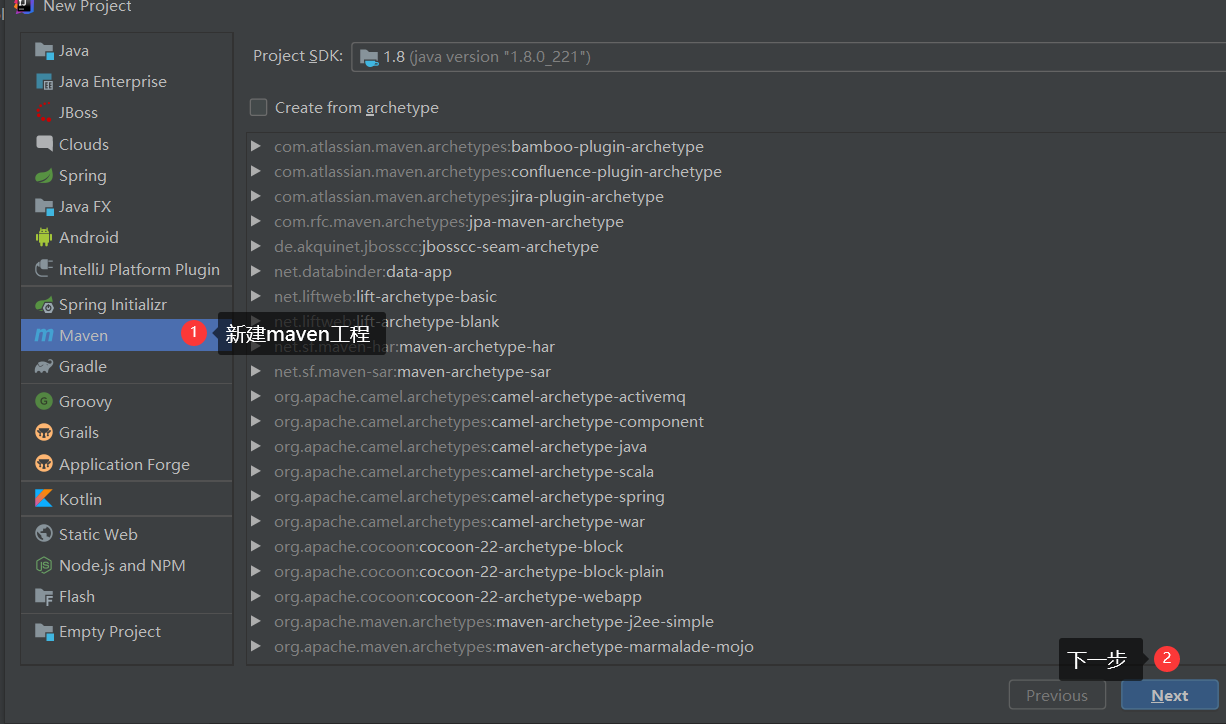Select the Flash icon
The image size is (1226, 724).
pos(44,596)
